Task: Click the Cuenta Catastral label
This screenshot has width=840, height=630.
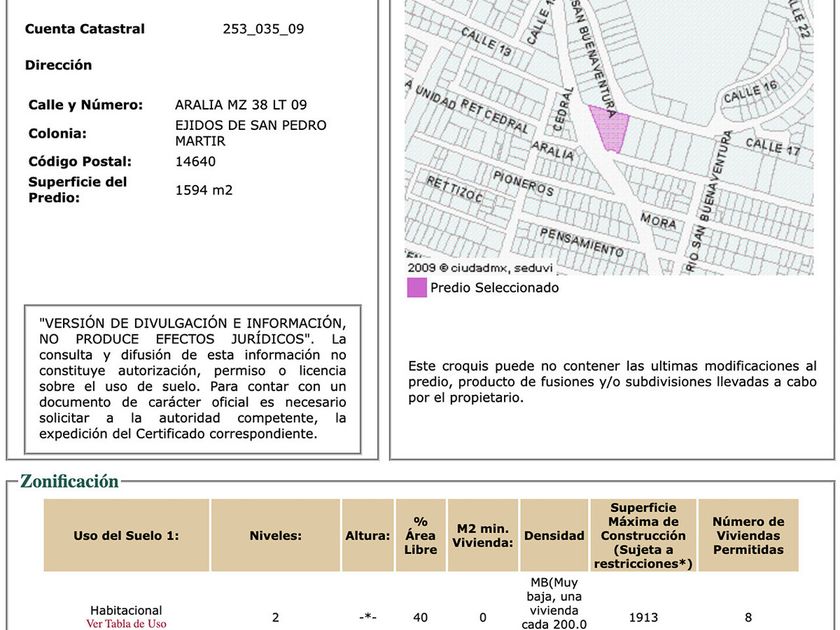Action: 85,29
